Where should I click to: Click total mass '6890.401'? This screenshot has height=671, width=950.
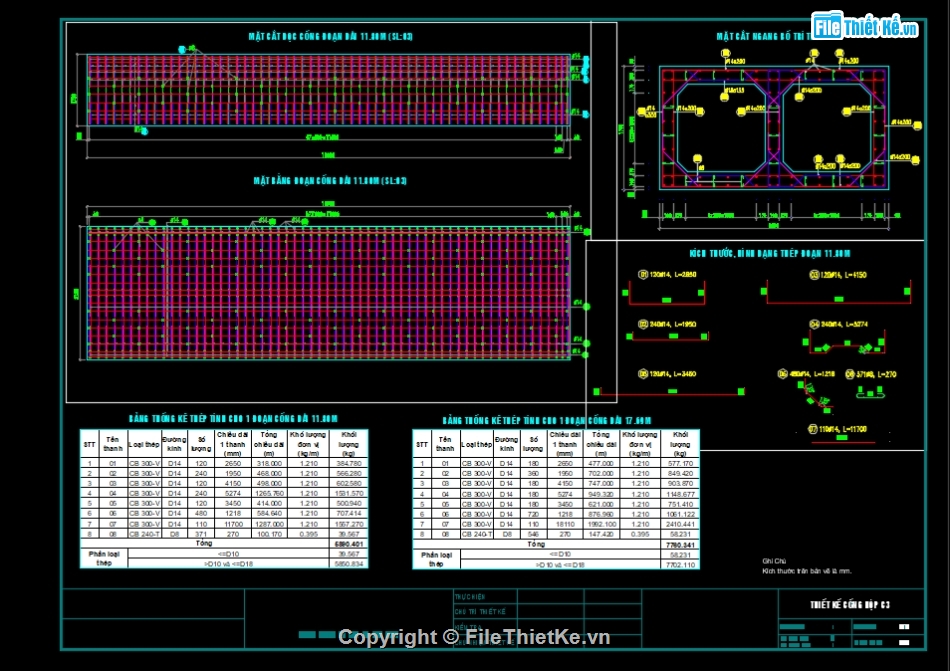point(349,544)
